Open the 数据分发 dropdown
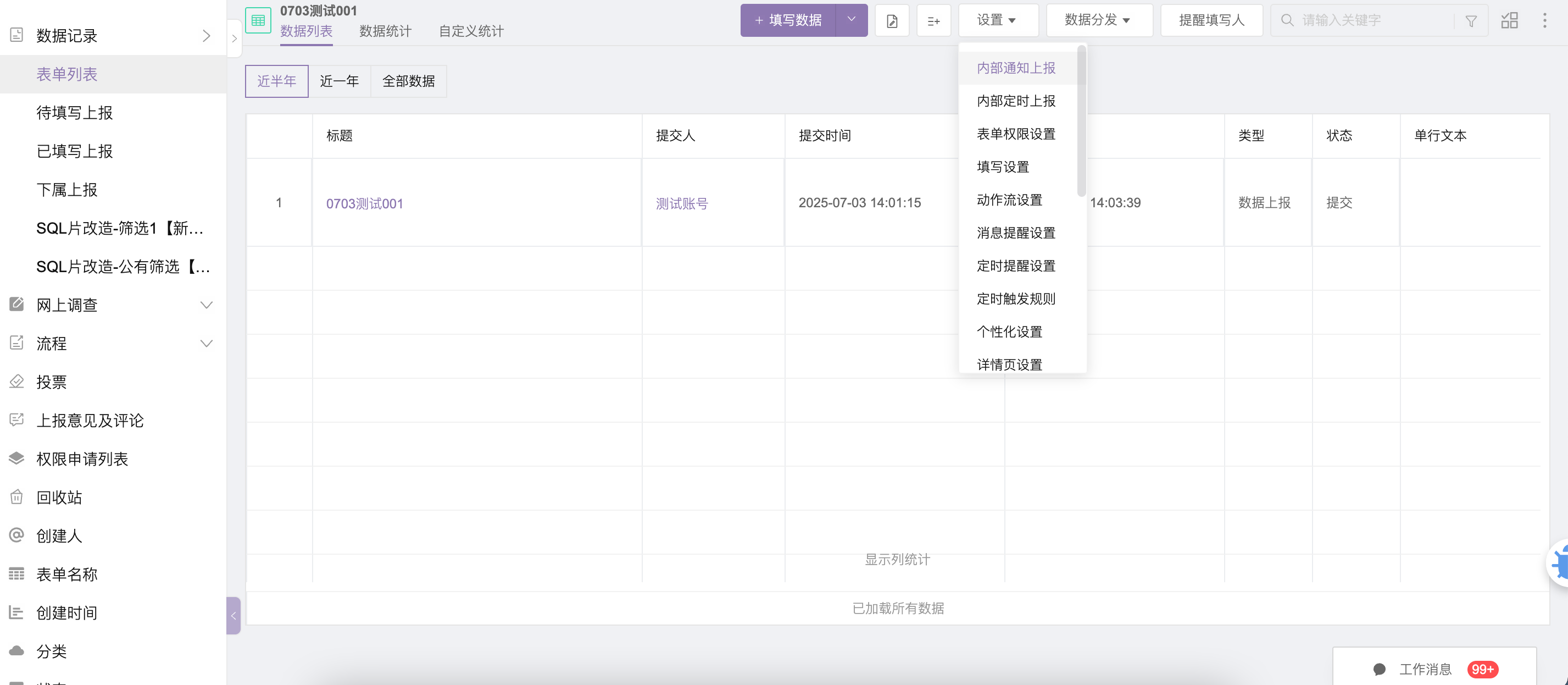The width and height of the screenshot is (1568, 685). click(1099, 20)
